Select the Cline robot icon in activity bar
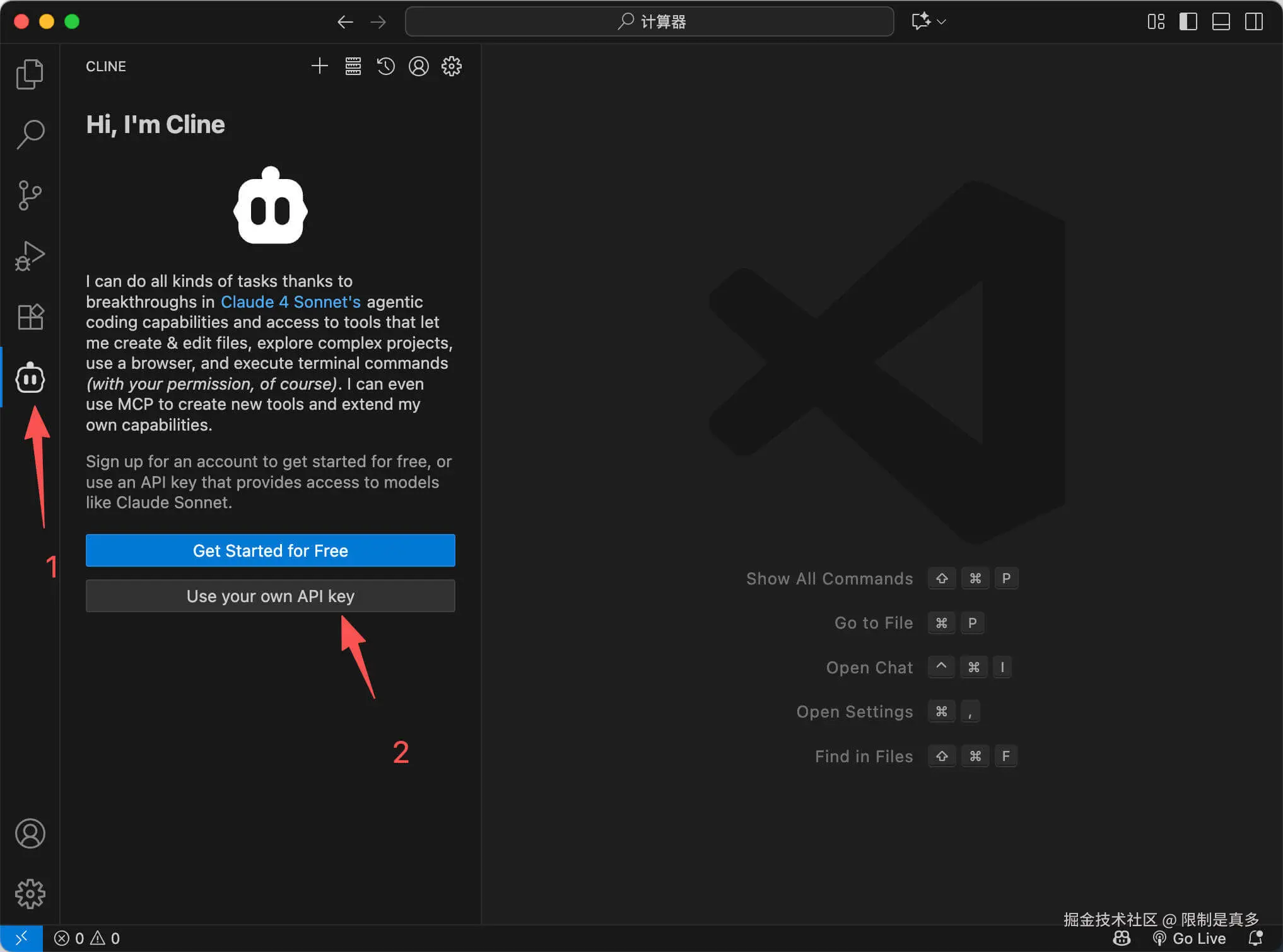 (x=30, y=378)
